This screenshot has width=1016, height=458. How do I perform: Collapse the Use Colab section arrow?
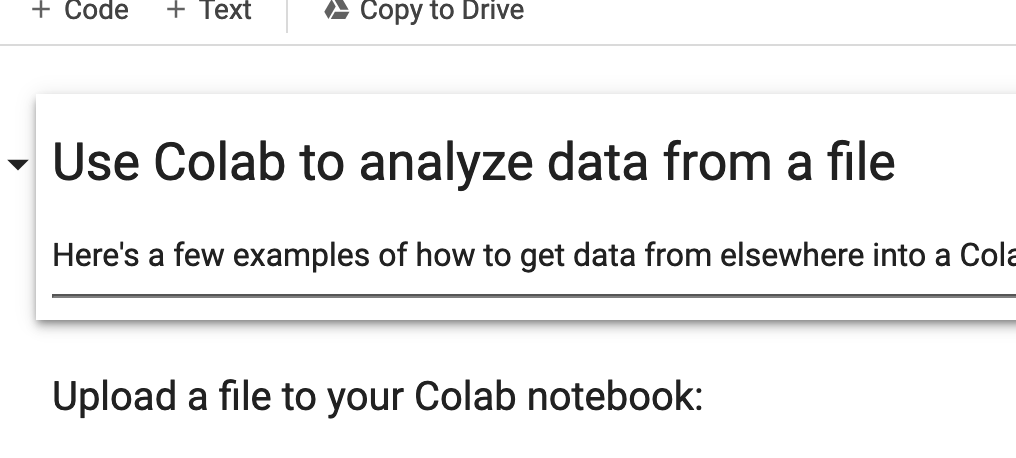click(18, 165)
